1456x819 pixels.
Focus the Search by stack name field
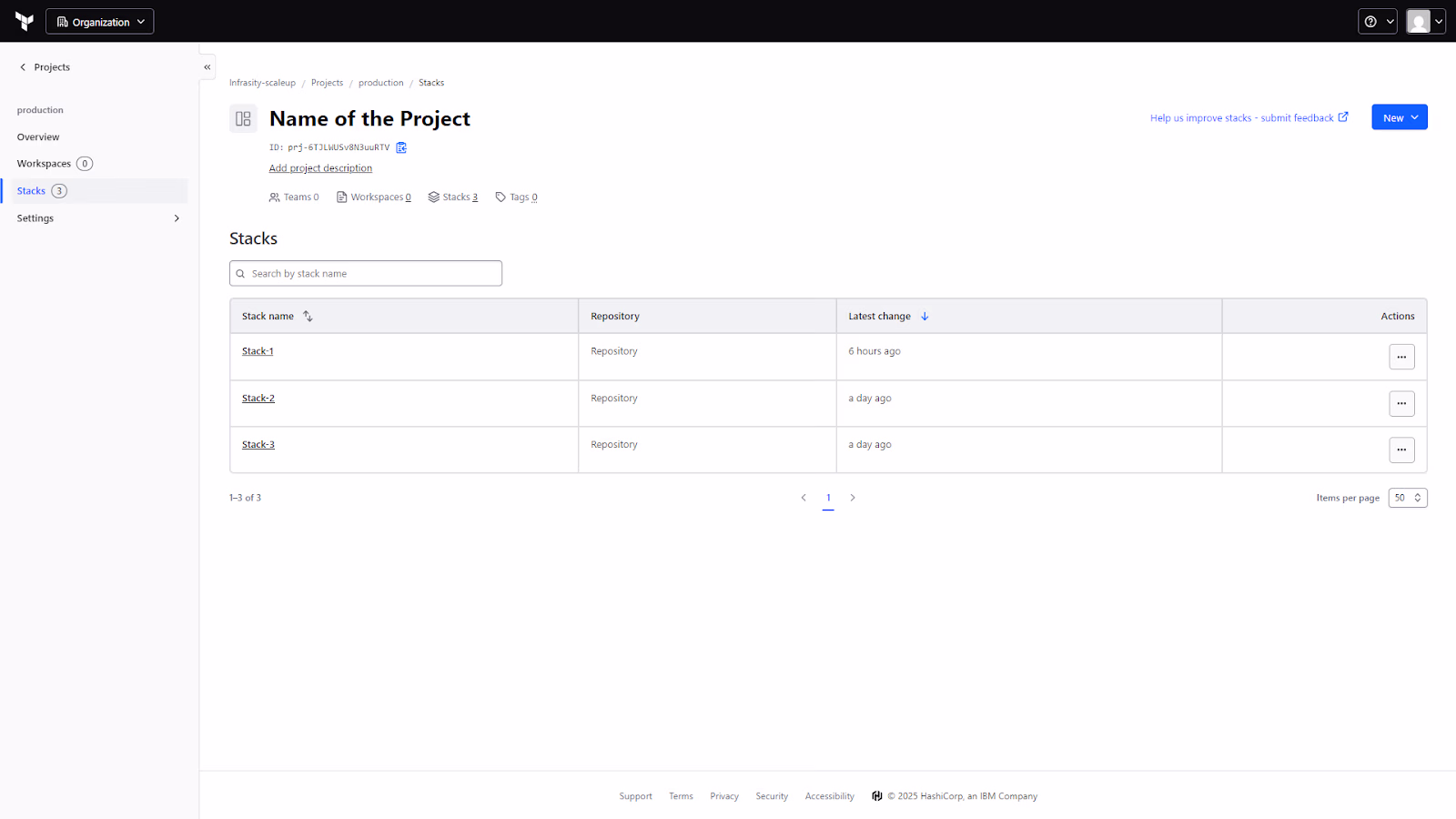pos(366,273)
